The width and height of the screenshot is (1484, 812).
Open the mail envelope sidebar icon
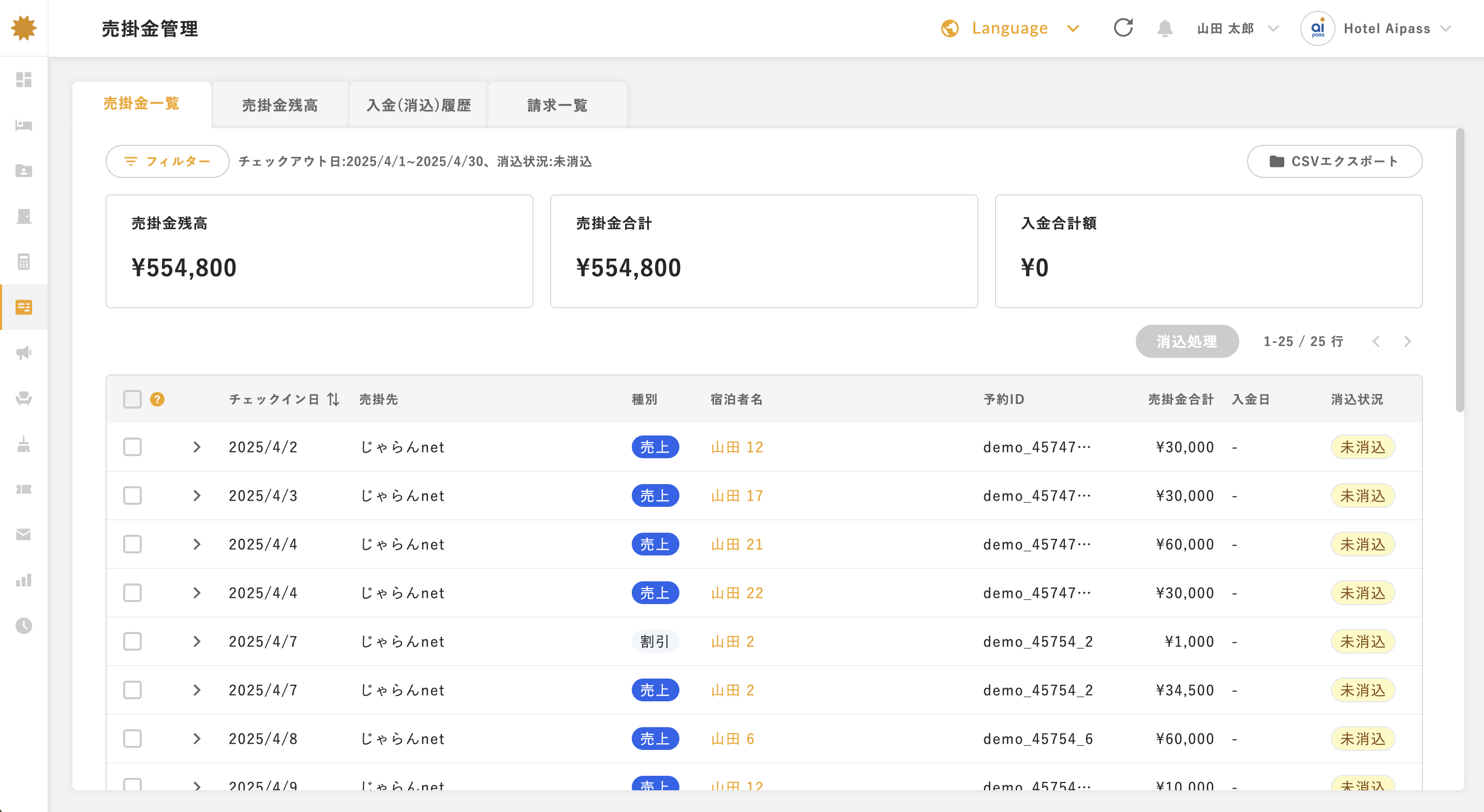(x=24, y=534)
